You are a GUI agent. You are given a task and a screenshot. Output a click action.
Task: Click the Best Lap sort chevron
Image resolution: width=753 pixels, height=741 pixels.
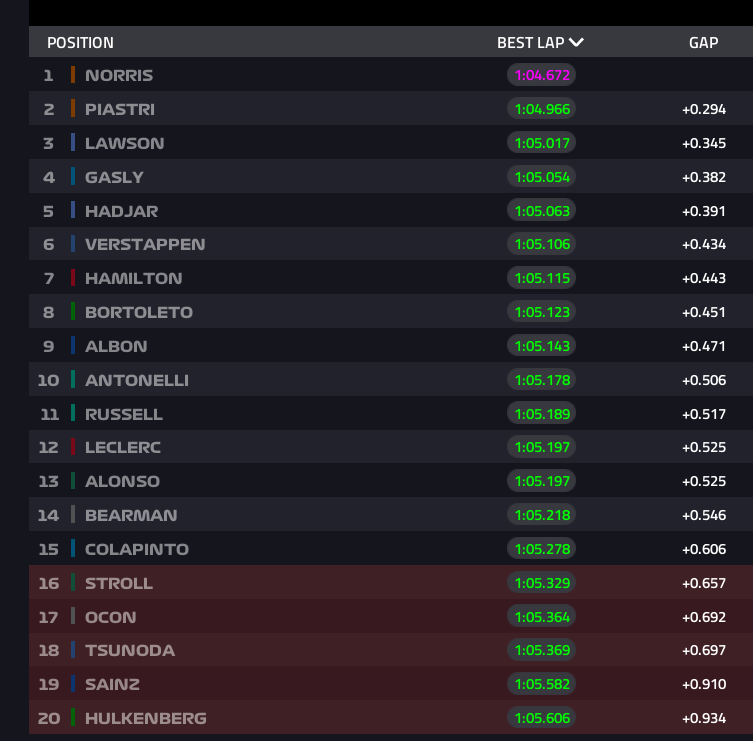pos(576,43)
